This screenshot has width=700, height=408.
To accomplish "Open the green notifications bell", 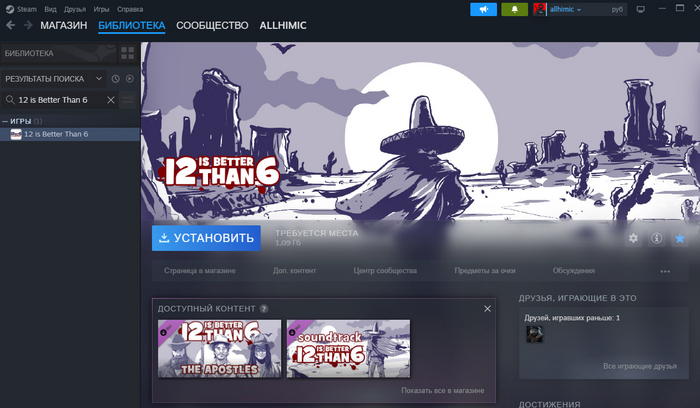I will click(x=514, y=9).
